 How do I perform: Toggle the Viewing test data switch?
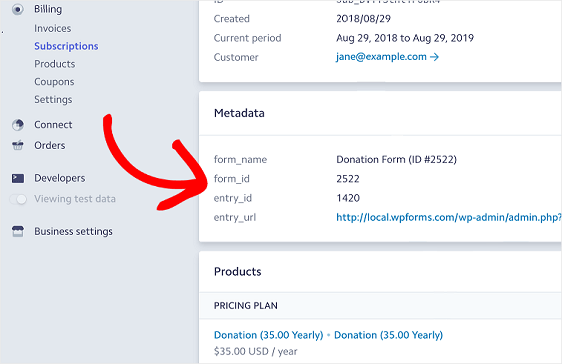[x=18, y=199]
